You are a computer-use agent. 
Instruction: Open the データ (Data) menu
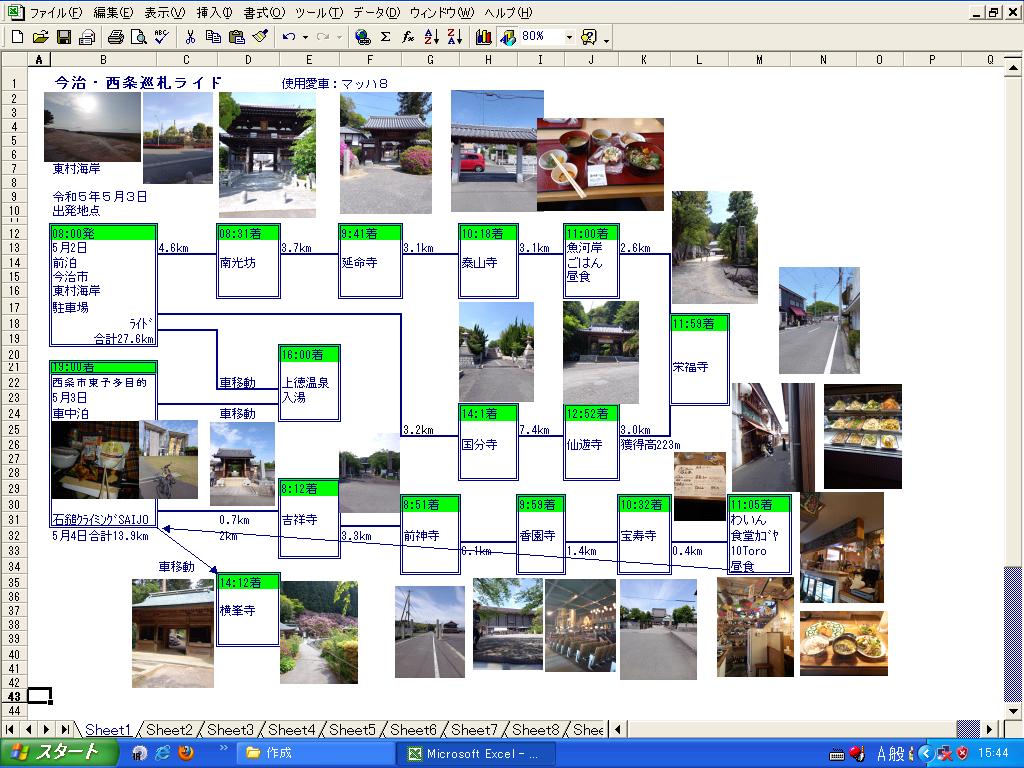[376, 13]
